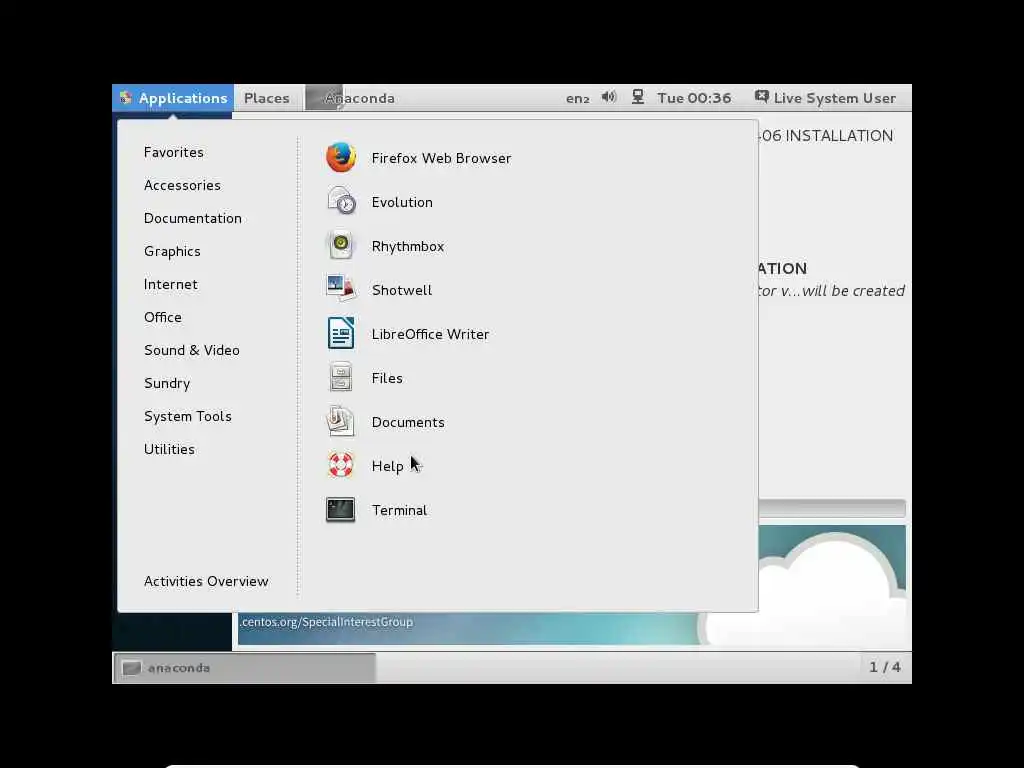Click the installer progress bar
The height and width of the screenshot is (768, 1024).
pyautogui.click(x=832, y=507)
